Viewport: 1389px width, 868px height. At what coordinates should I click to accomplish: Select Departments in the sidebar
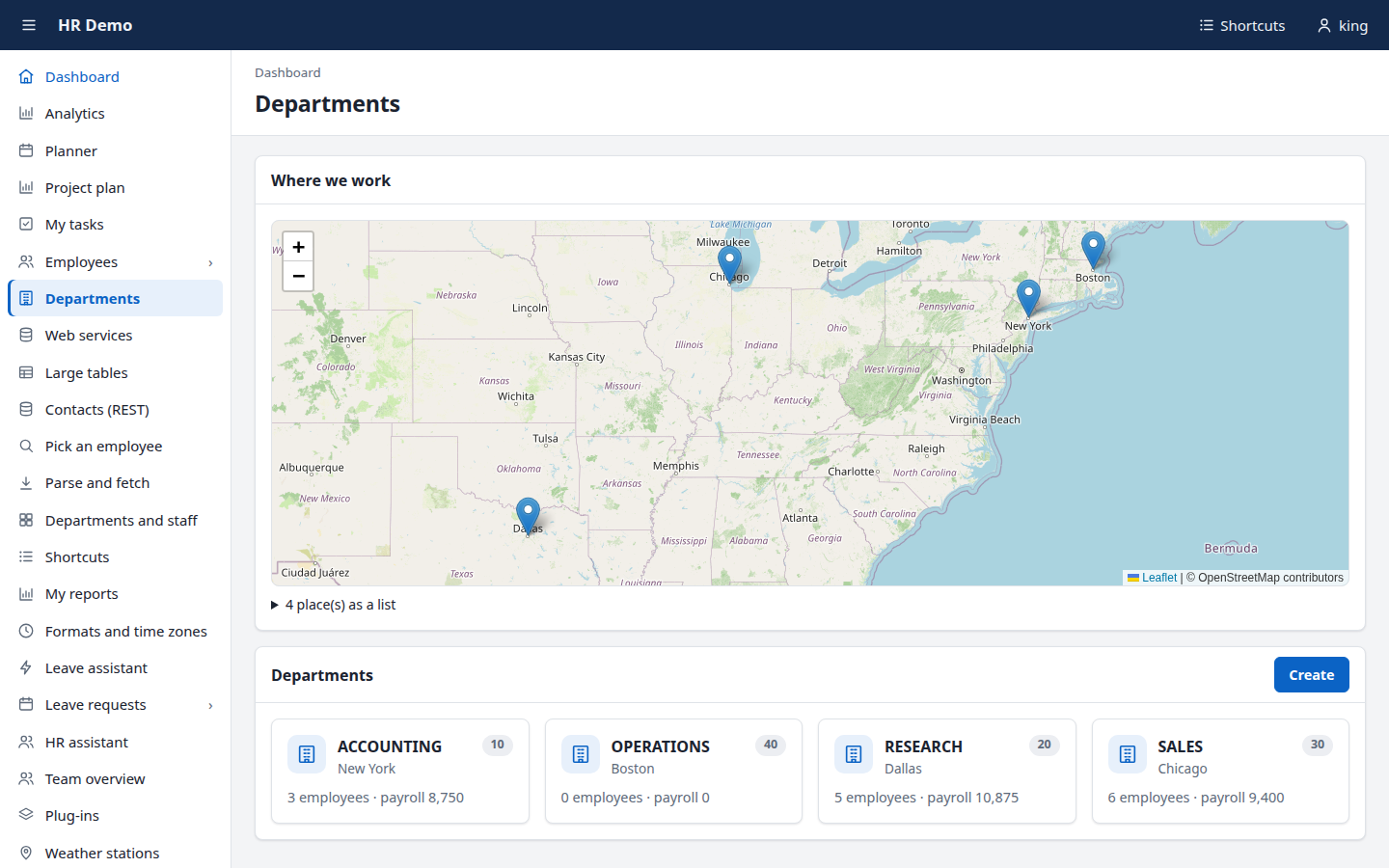tap(116, 298)
